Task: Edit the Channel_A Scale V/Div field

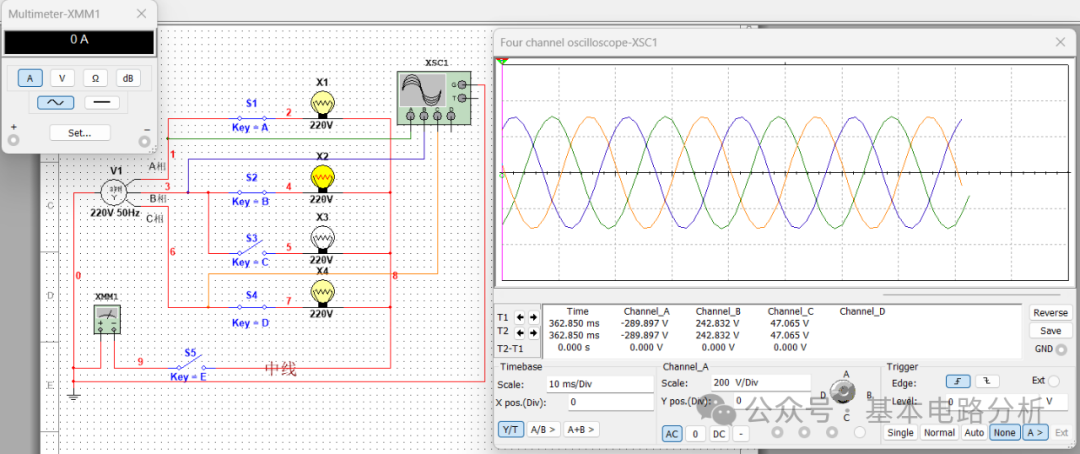Action: (761, 384)
